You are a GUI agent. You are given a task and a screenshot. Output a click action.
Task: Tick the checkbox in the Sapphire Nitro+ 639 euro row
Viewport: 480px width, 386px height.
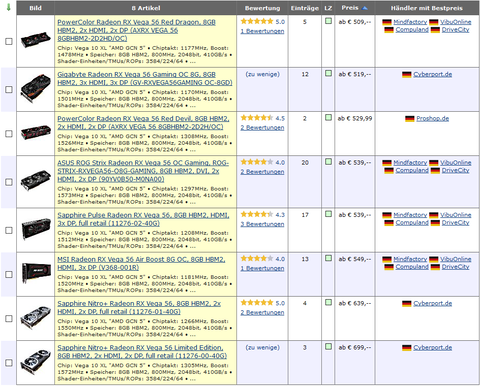click(9, 319)
